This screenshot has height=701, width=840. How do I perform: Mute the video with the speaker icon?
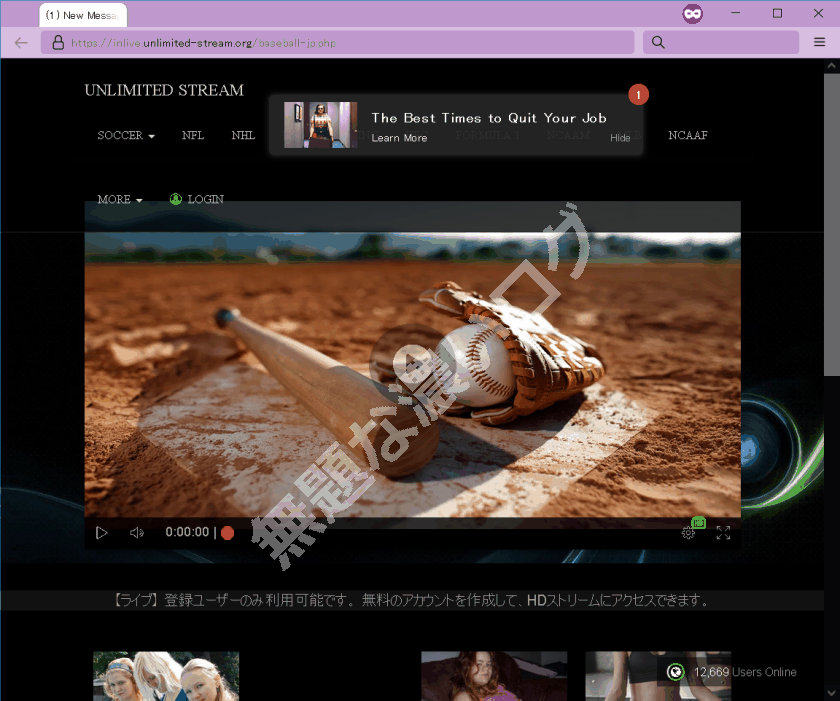(x=137, y=533)
